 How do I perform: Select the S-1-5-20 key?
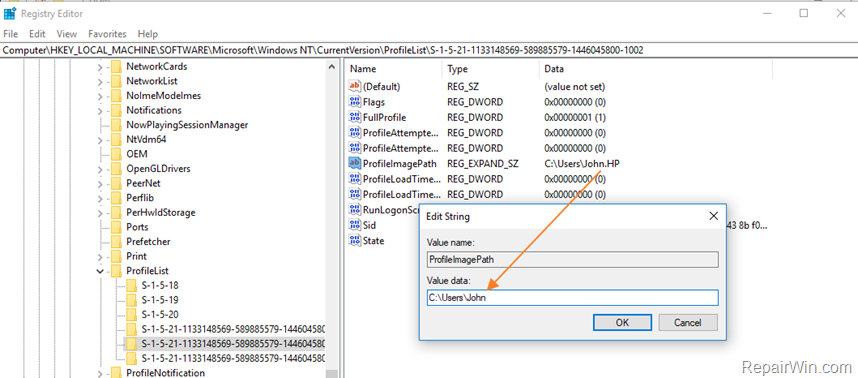click(x=160, y=315)
